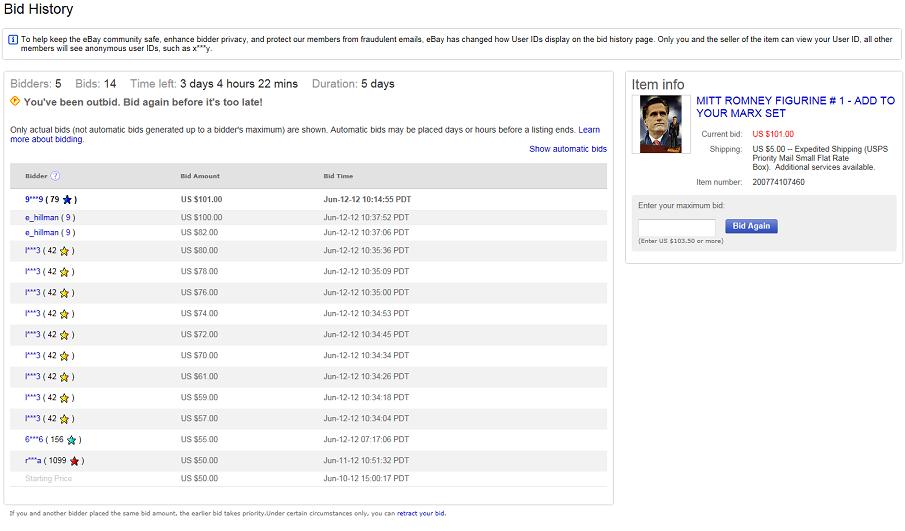Click the Bid Again button
The height and width of the screenshot is (531, 905).
click(x=751, y=226)
